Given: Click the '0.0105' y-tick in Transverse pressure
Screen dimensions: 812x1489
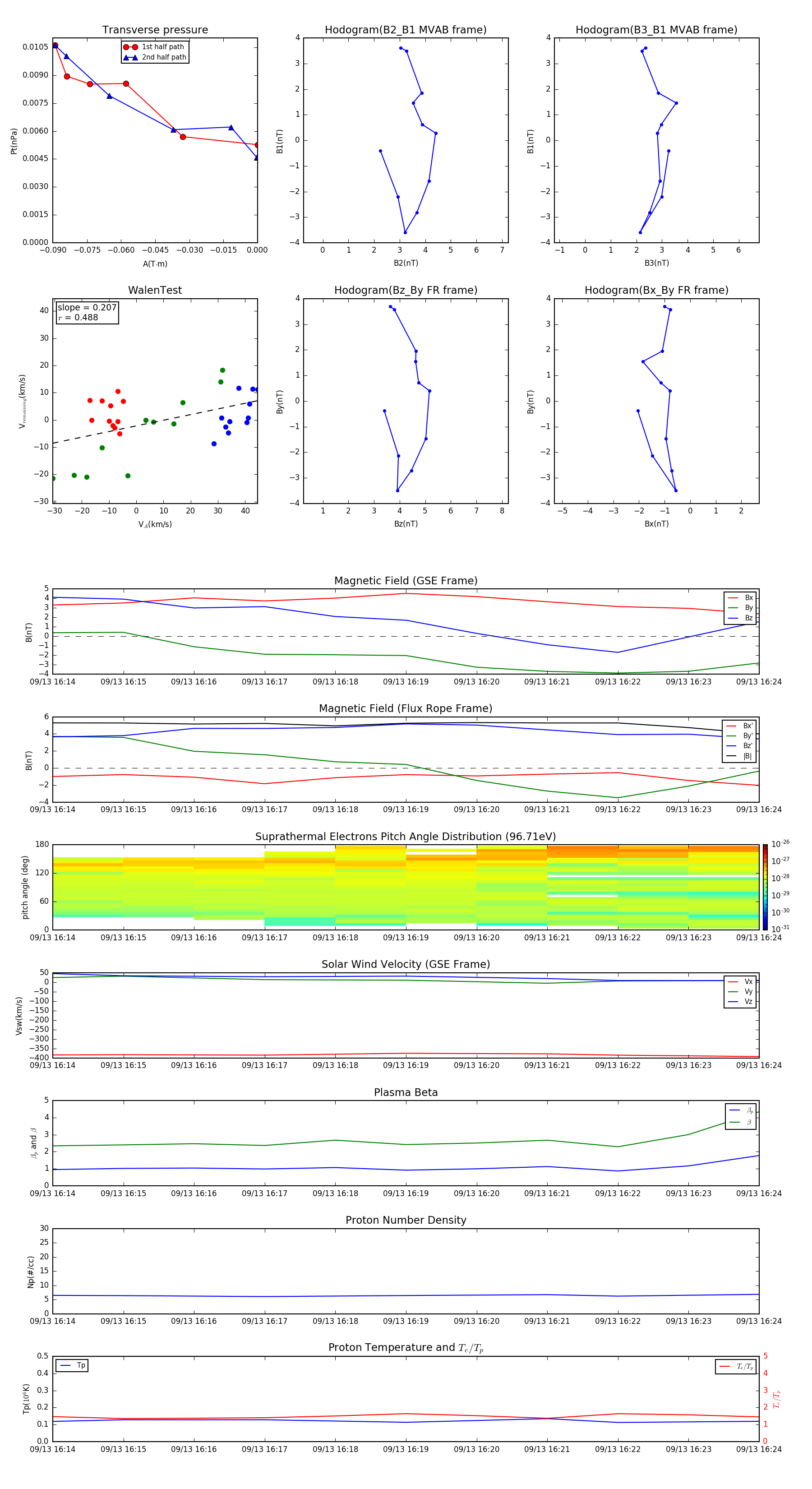Looking at the screenshot, I should (35, 47).
